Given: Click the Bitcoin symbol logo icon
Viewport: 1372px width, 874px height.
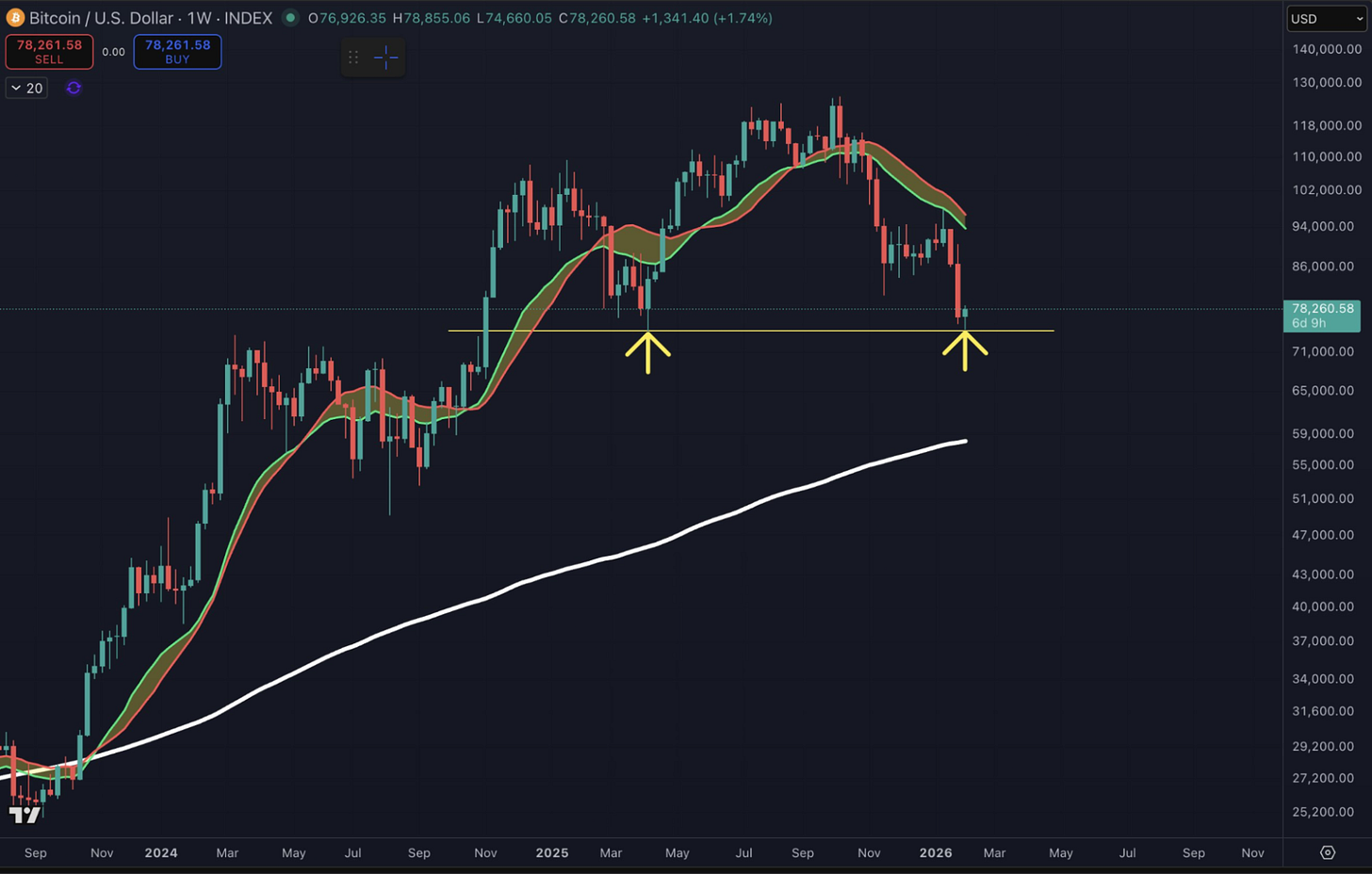Looking at the screenshot, I should pos(15,18).
